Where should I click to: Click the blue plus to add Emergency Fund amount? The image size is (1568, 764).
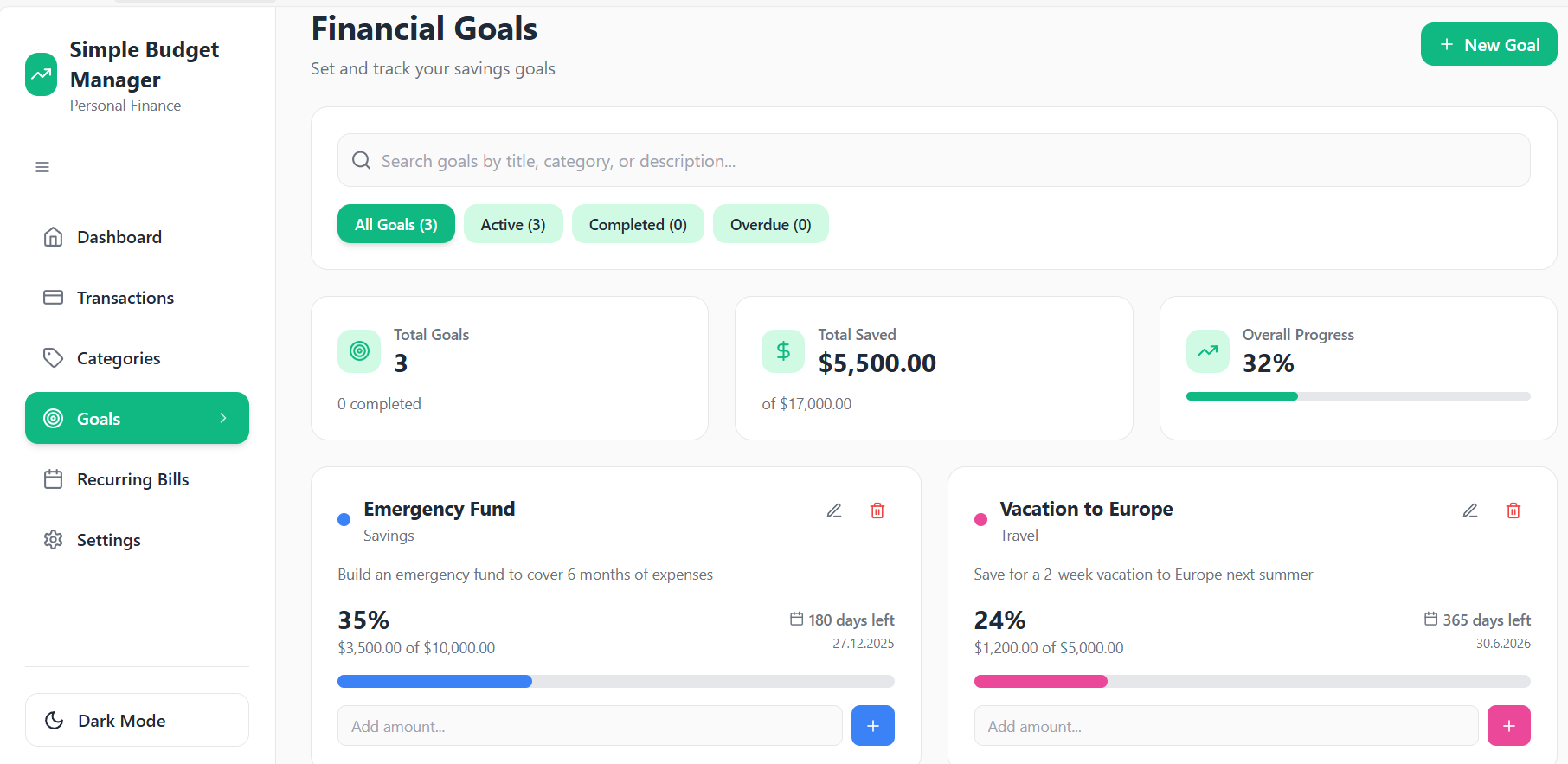click(873, 726)
